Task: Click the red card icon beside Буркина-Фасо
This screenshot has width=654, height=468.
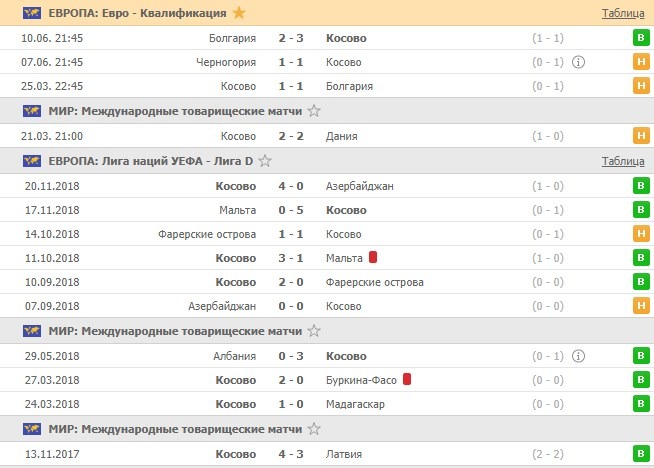Action: [407, 380]
